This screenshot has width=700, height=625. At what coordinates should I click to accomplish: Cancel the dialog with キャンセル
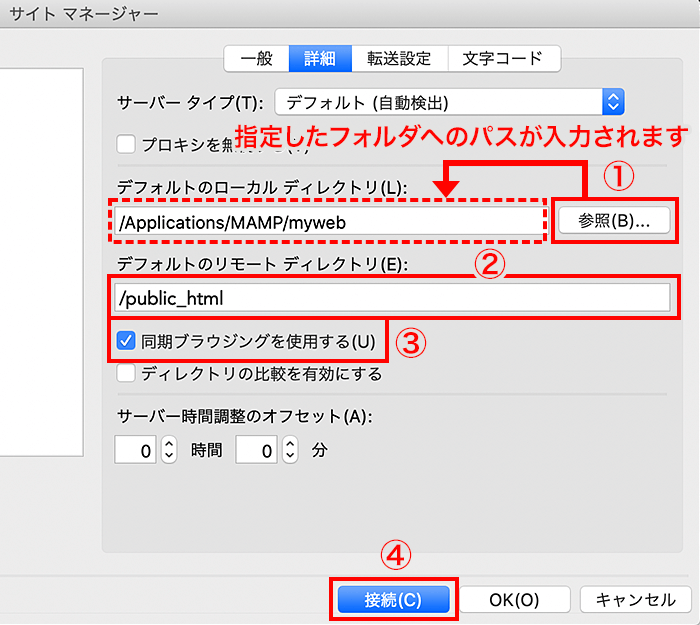(x=635, y=600)
